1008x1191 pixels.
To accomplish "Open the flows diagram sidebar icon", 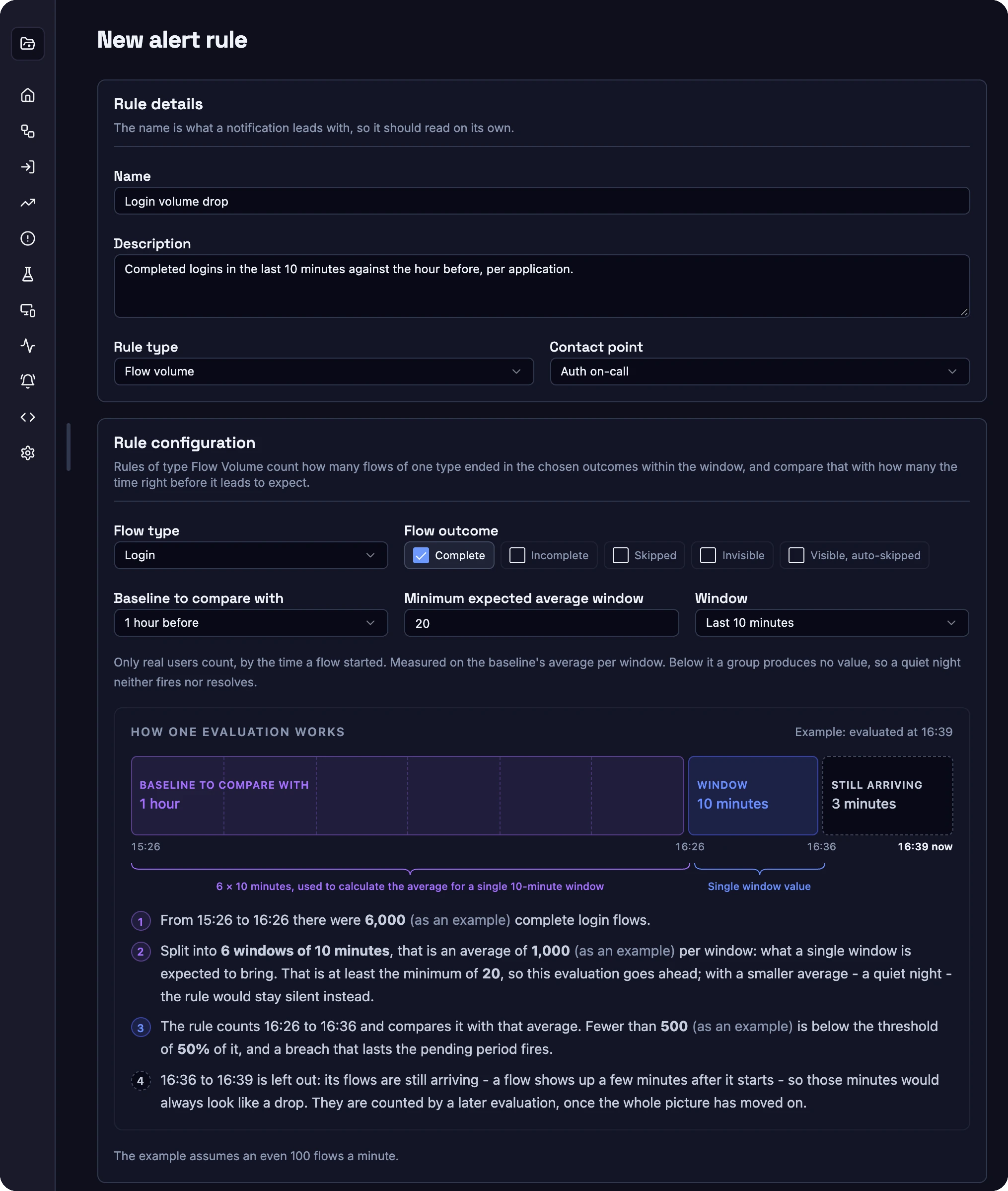I will (27, 131).
